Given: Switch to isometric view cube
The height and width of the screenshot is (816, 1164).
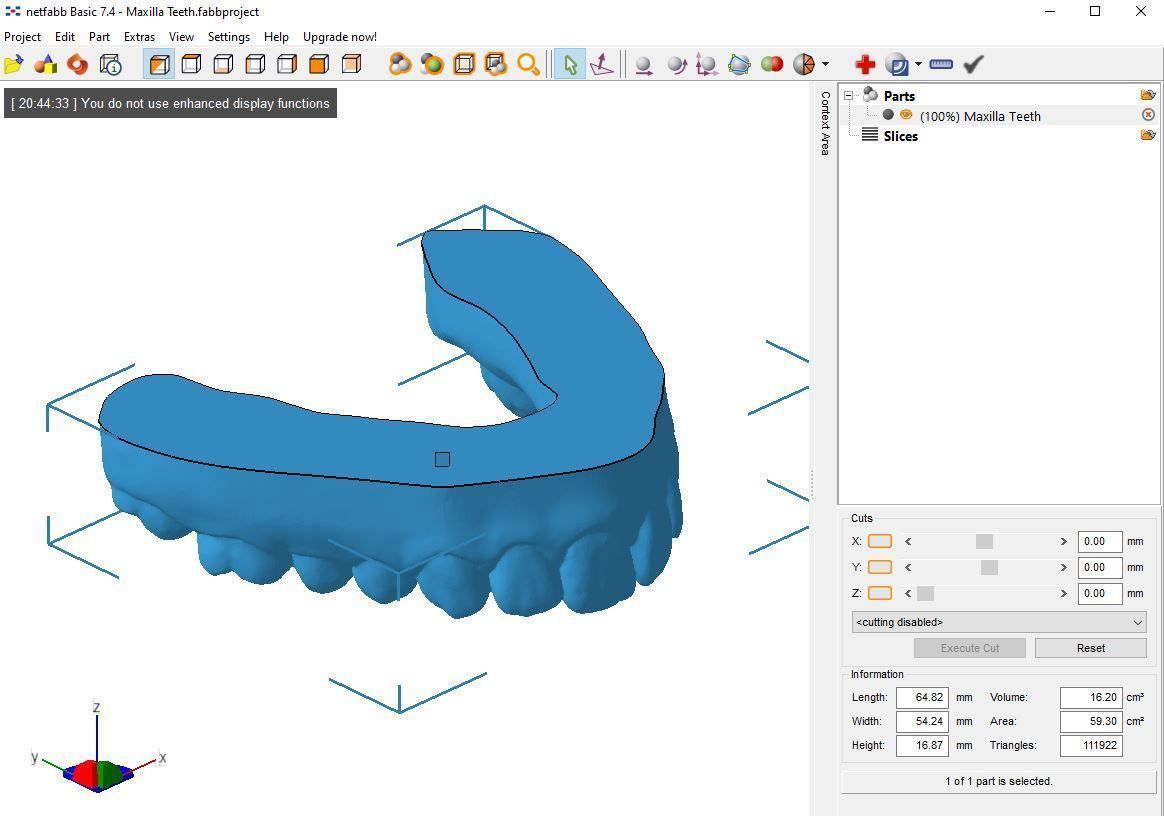Looking at the screenshot, I should (159, 65).
